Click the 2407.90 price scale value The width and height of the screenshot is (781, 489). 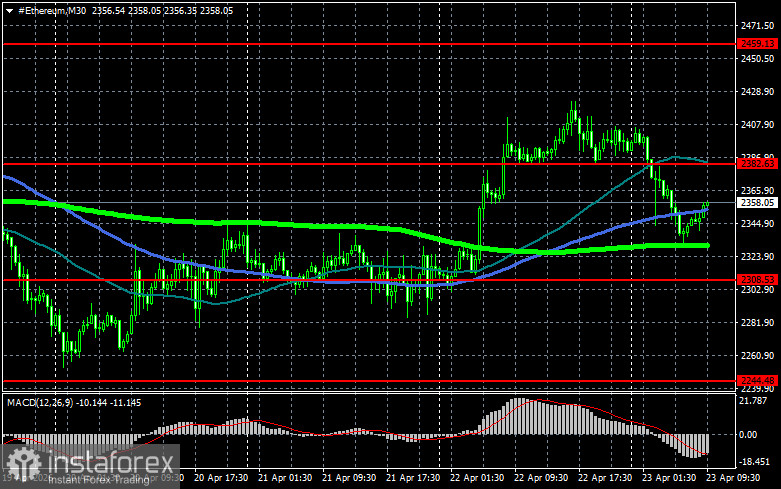pos(758,124)
